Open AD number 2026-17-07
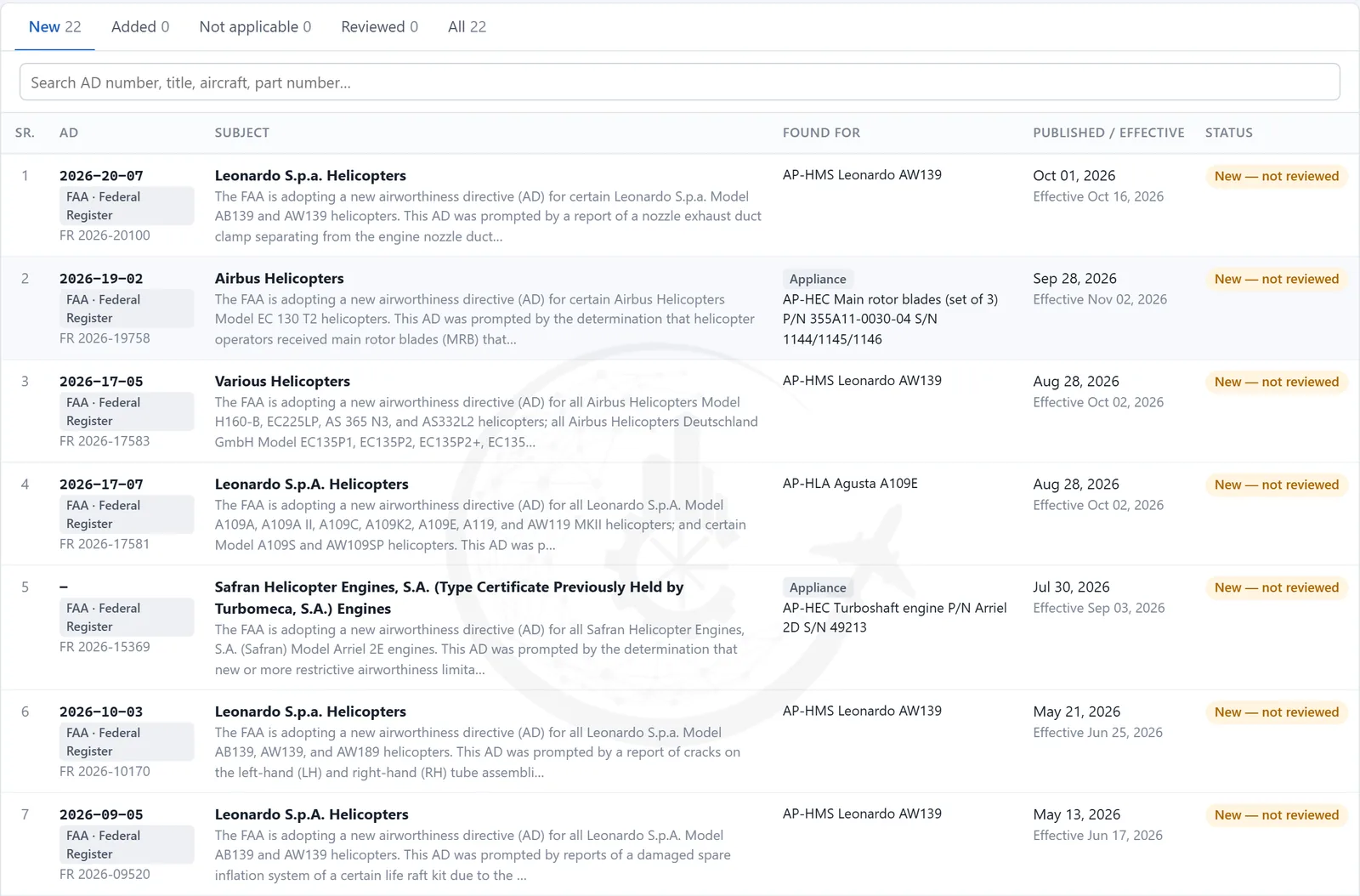 click(101, 485)
